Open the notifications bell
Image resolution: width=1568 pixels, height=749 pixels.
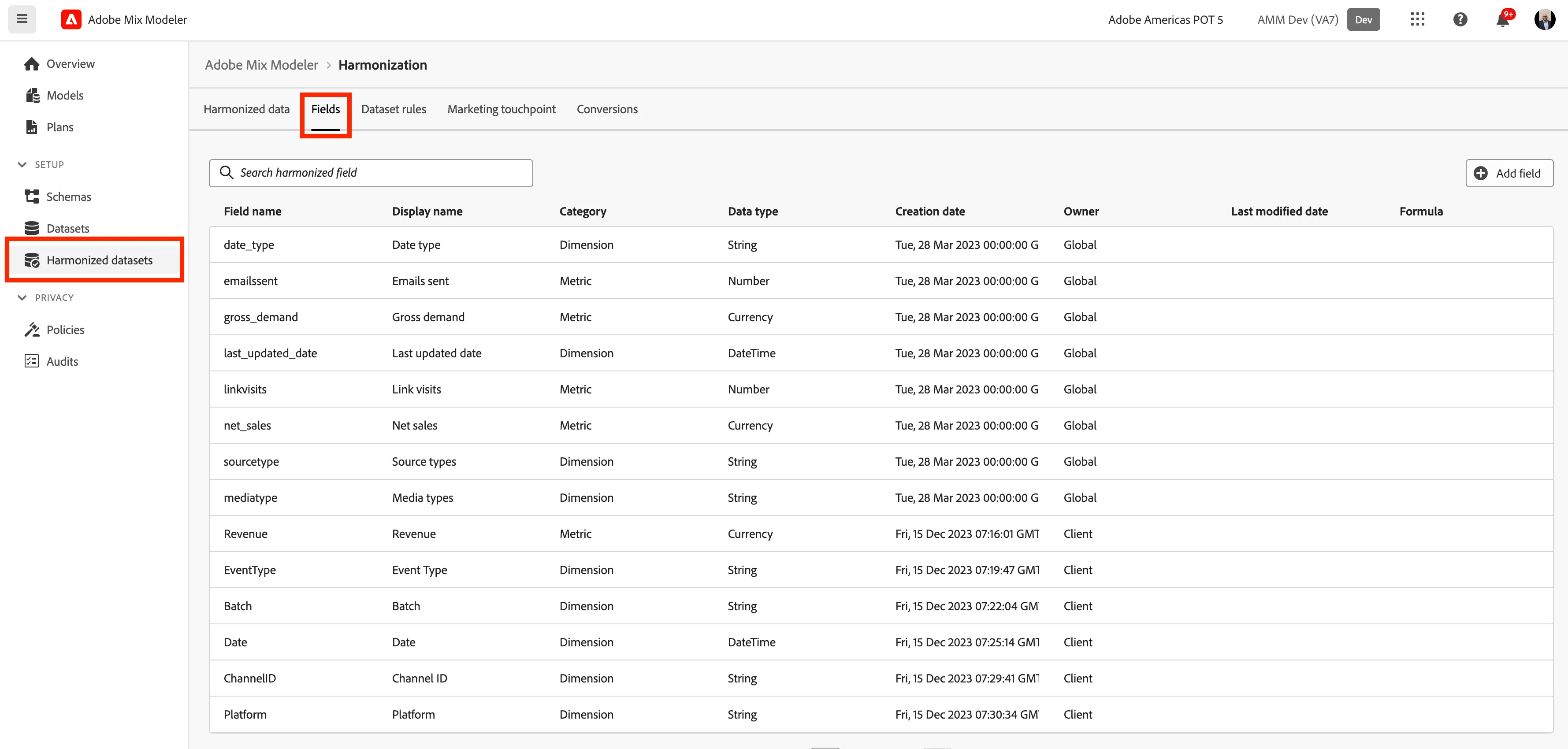point(1502,19)
